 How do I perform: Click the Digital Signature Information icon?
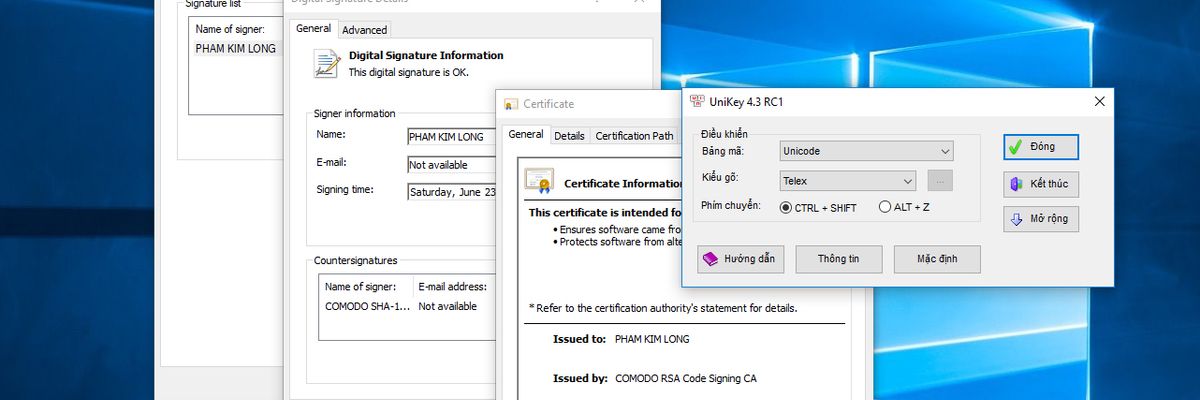(326, 63)
